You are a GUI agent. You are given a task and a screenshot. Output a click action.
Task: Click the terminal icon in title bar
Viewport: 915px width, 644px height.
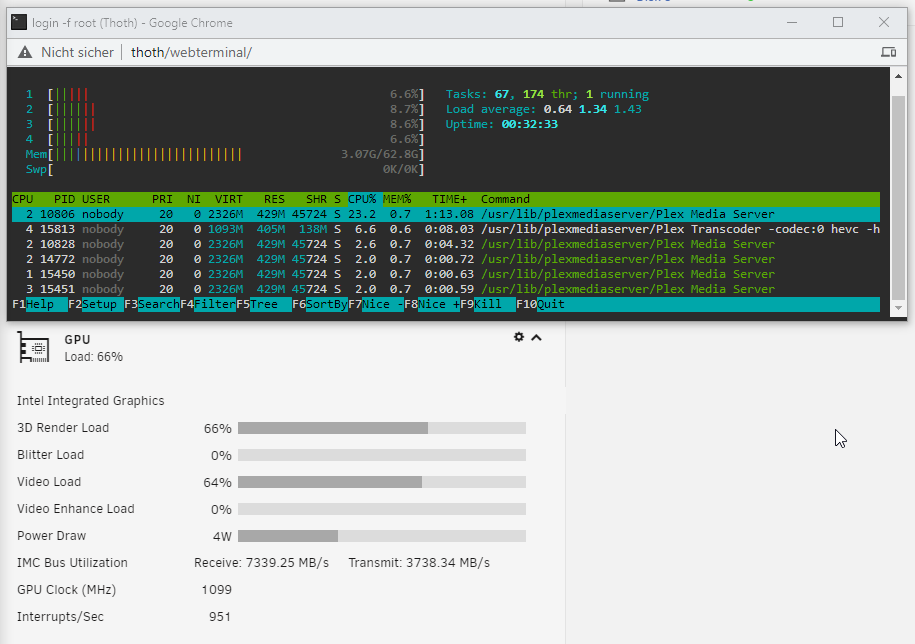point(18,22)
